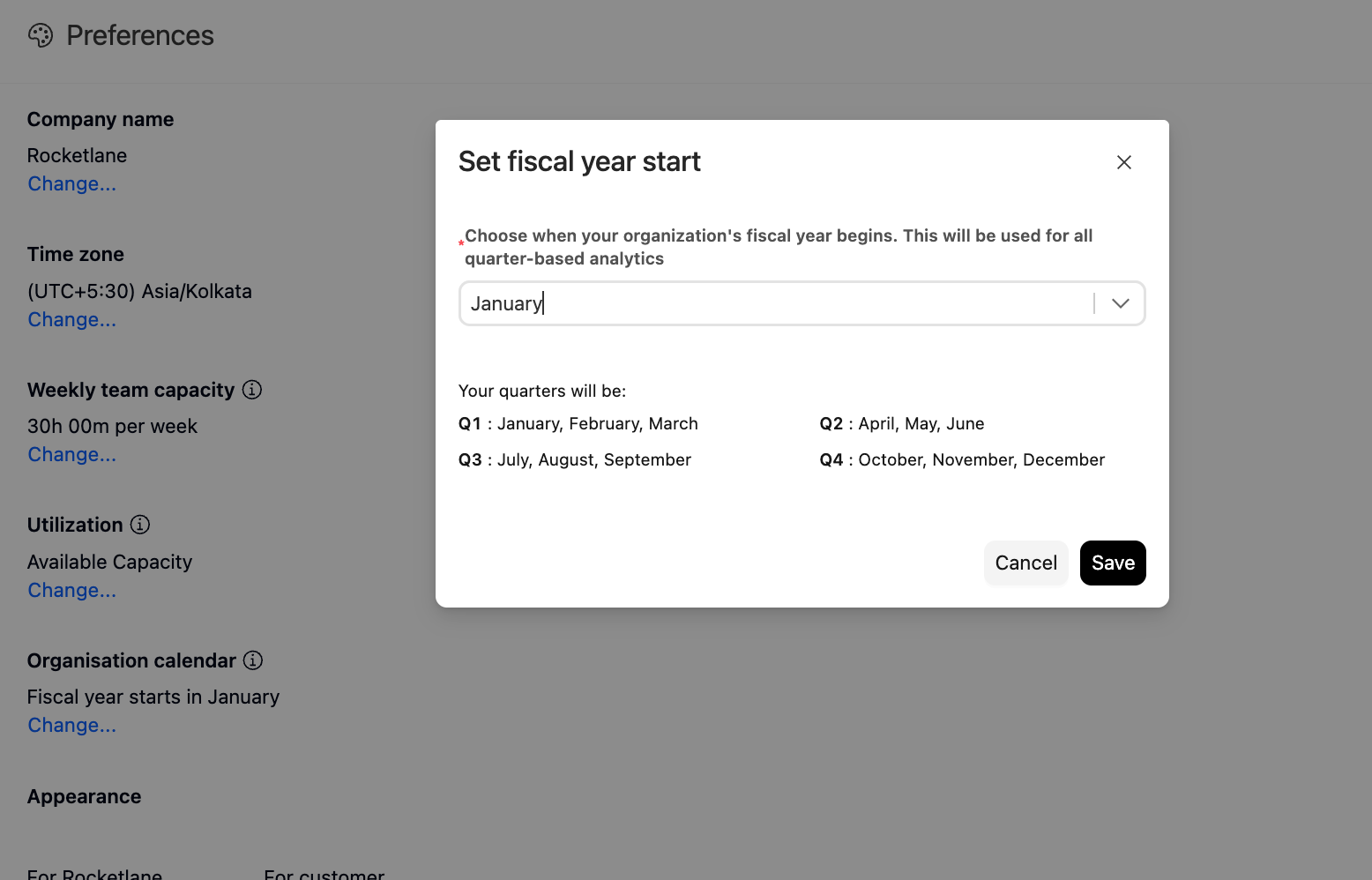Click info icon beside Weekly team capacity
The height and width of the screenshot is (880, 1372).
point(252,390)
